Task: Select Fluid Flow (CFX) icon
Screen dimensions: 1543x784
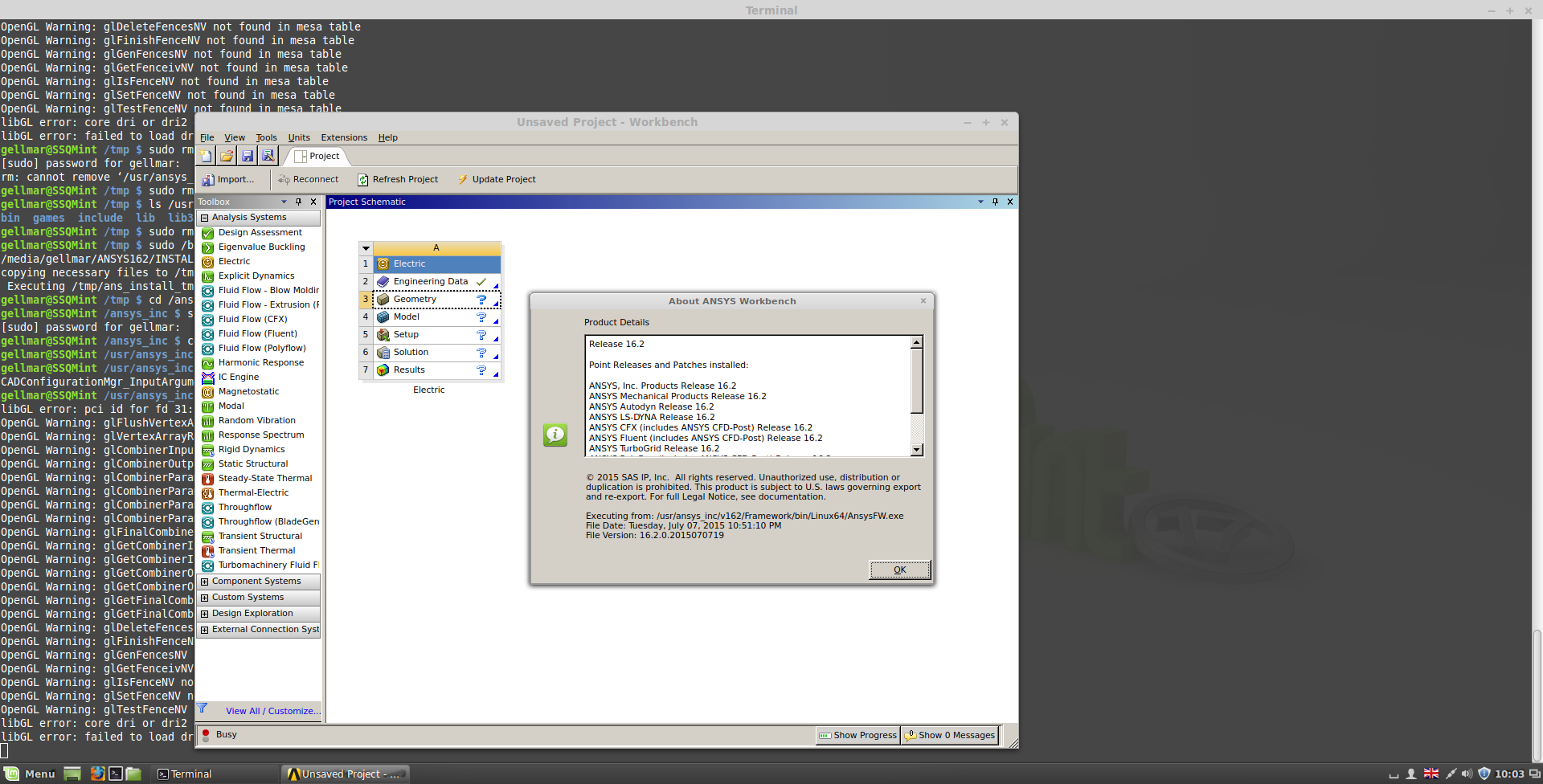Action: click(207, 320)
